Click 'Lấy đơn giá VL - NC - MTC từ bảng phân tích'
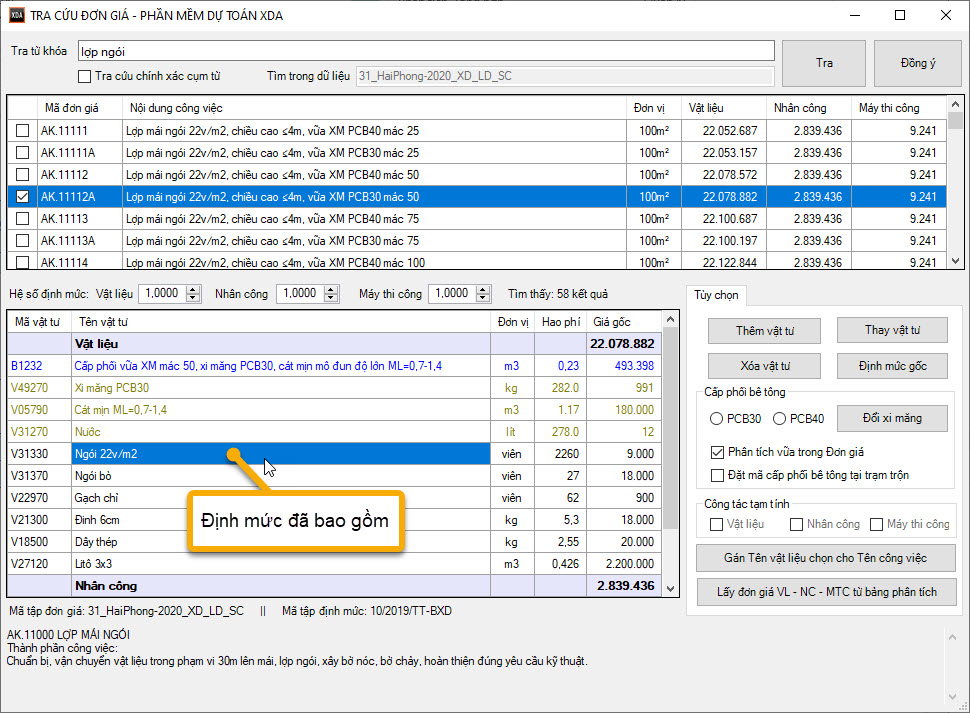Viewport: 970px width, 713px height. click(826, 592)
